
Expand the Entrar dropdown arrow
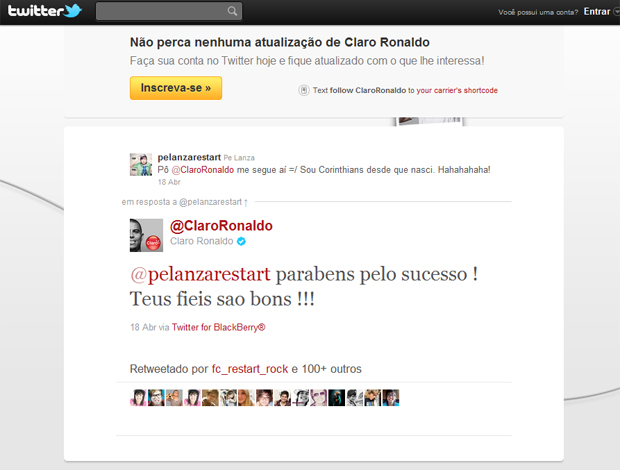[616, 12]
